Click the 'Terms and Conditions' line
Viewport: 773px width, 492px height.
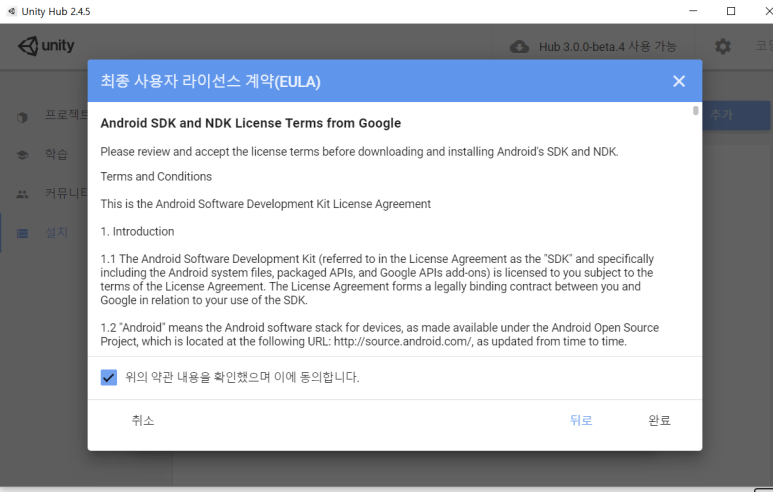pyautogui.click(x=156, y=176)
